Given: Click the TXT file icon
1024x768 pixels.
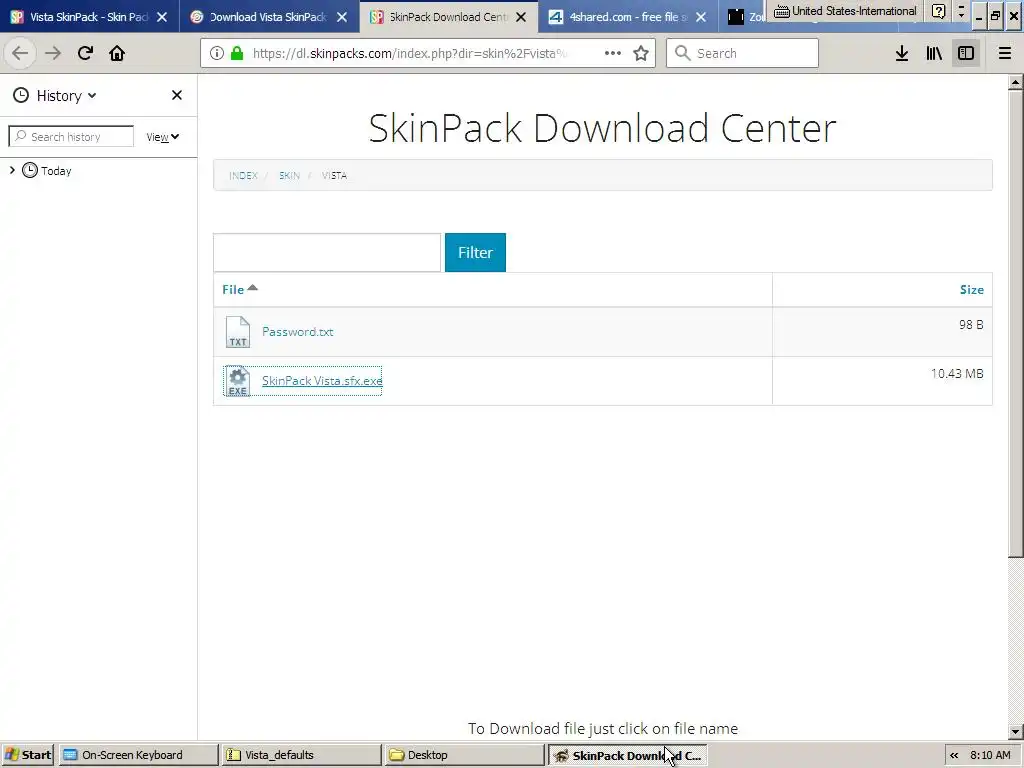Looking at the screenshot, I should [238, 332].
